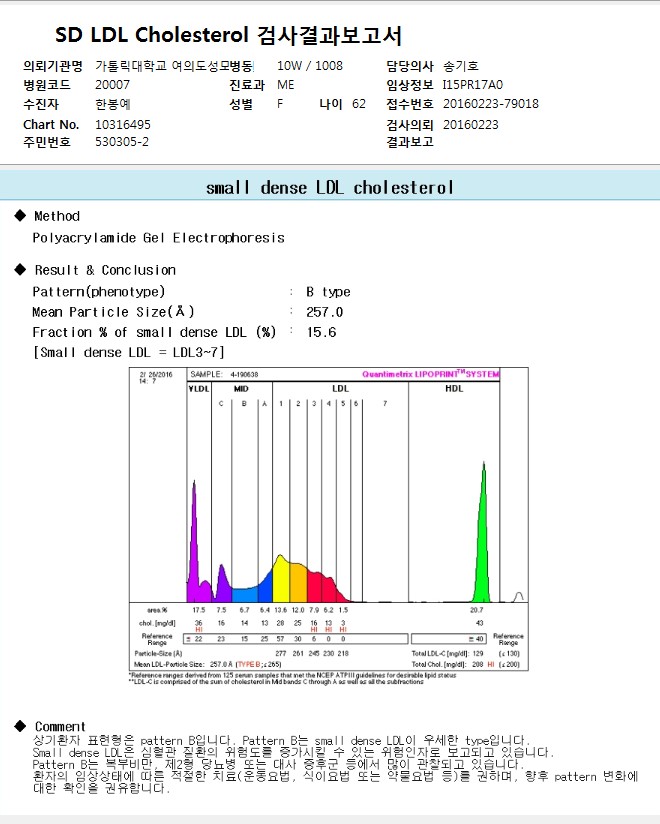660x824 pixels.
Task: Click the patient name '한봉예'
Action: [x=113, y=104]
